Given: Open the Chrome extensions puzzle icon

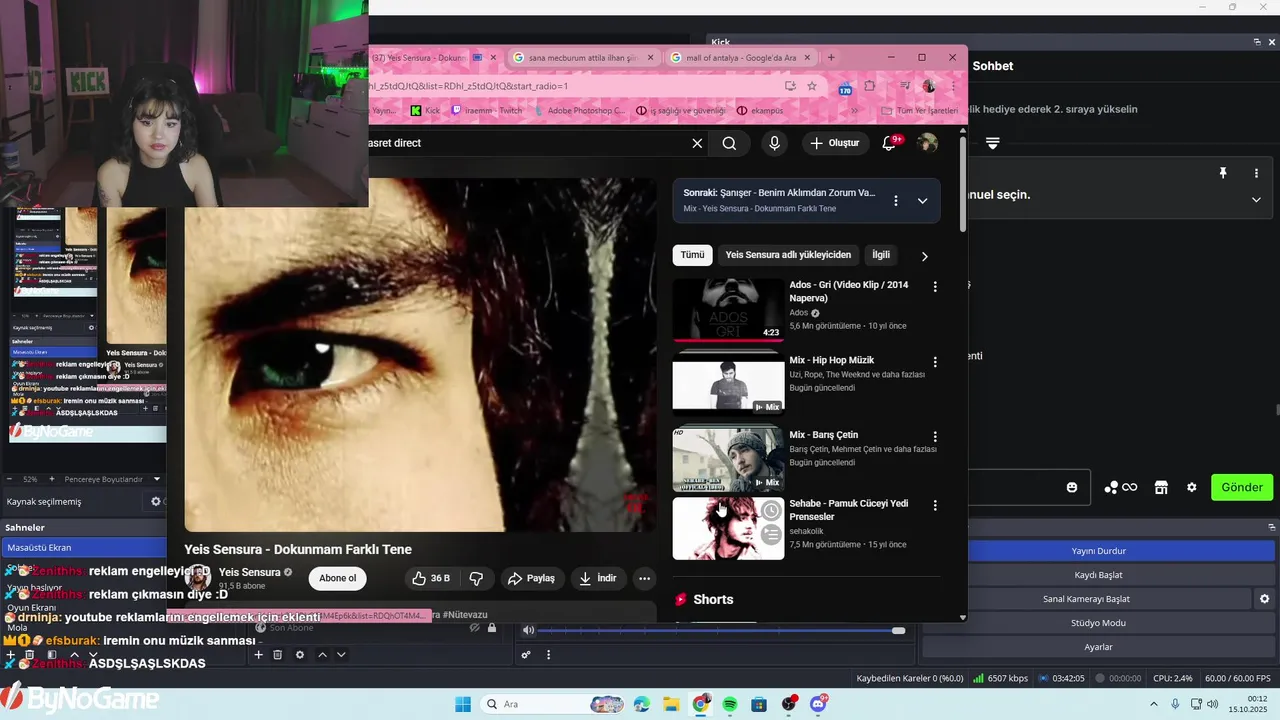Looking at the screenshot, I should [870, 86].
